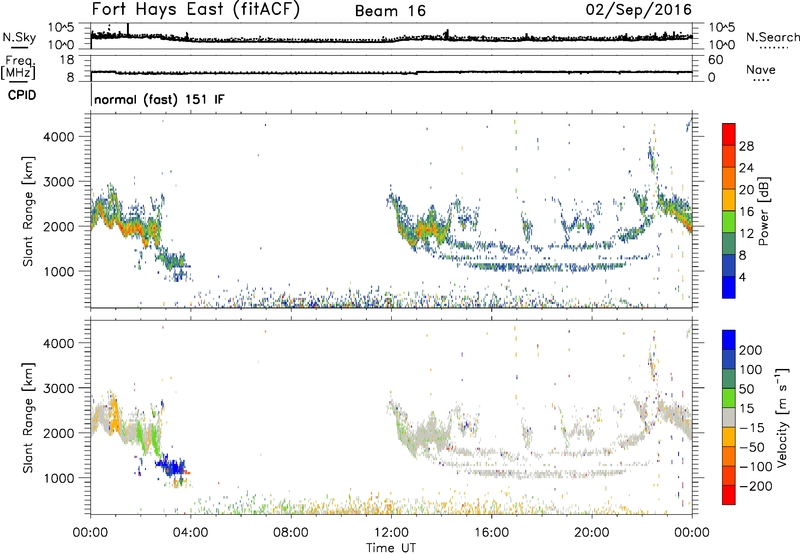Click the '16:00' time tick label
800x554 pixels.
click(x=491, y=533)
